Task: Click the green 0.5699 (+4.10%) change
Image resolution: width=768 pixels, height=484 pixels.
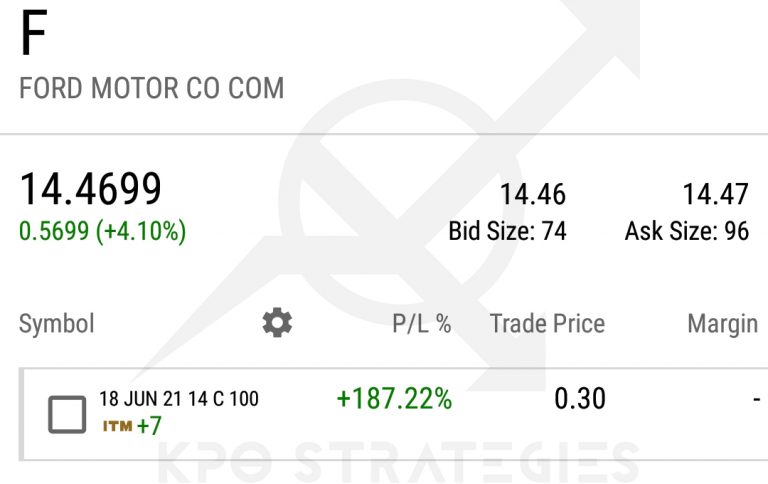Action: click(102, 232)
